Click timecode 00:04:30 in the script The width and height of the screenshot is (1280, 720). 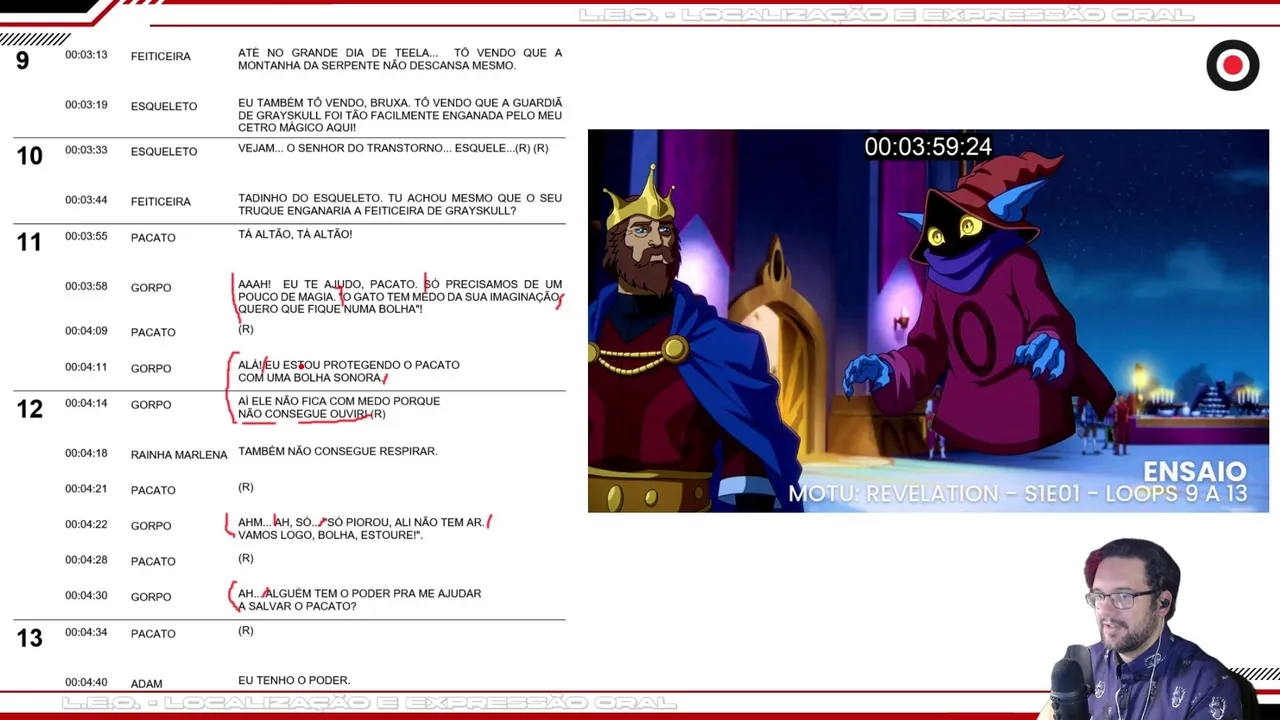86,596
